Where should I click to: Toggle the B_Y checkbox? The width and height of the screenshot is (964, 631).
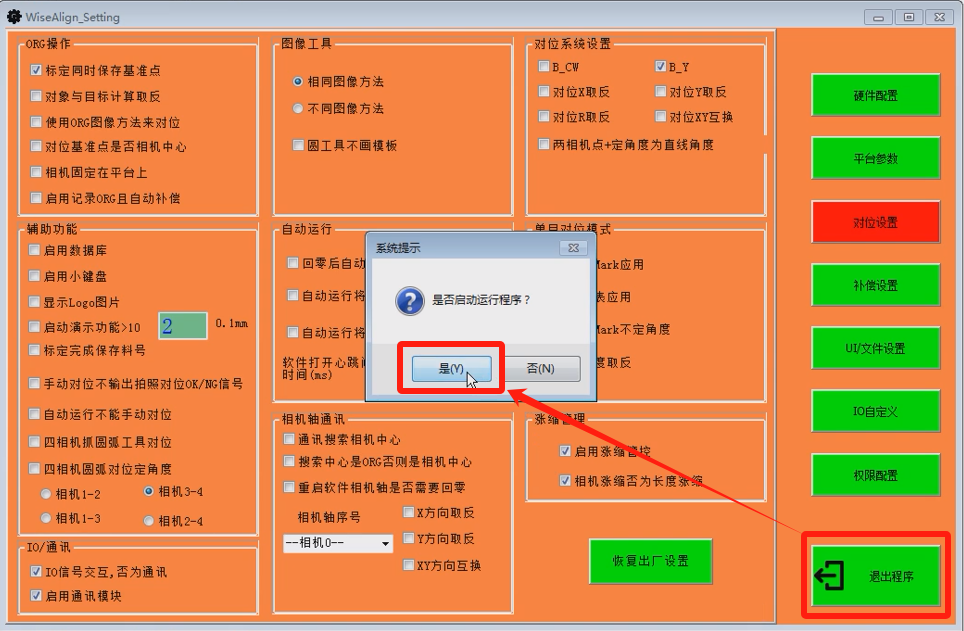coord(660,67)
